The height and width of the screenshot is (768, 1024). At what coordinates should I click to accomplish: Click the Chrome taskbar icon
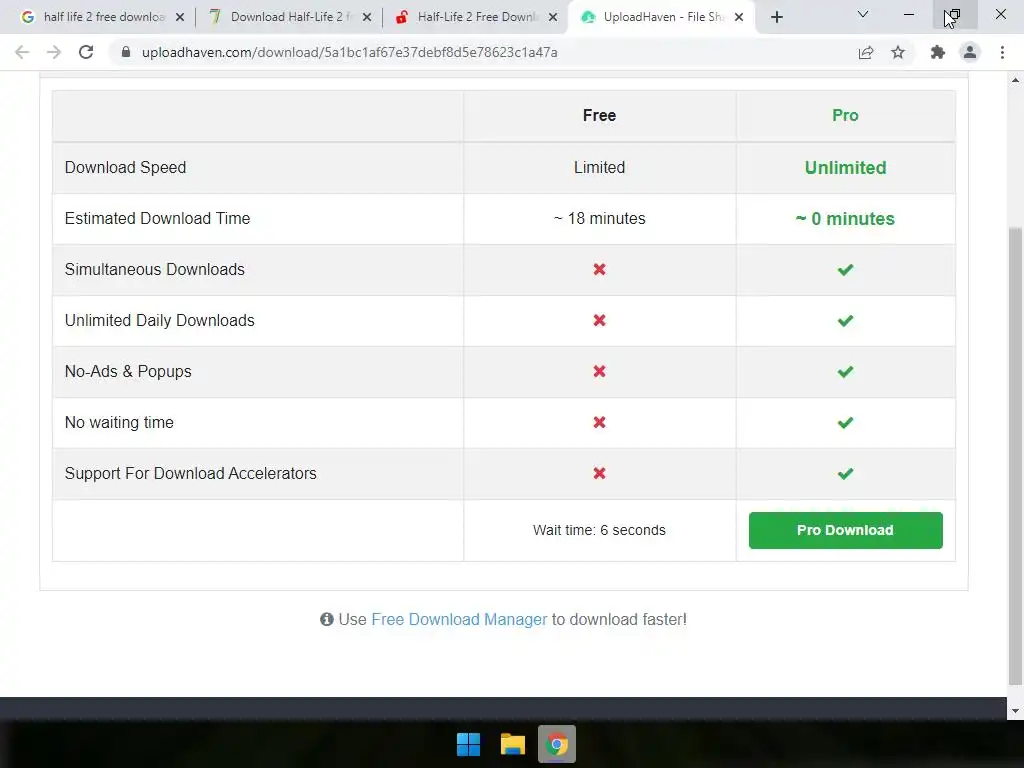tap(556, 744)
